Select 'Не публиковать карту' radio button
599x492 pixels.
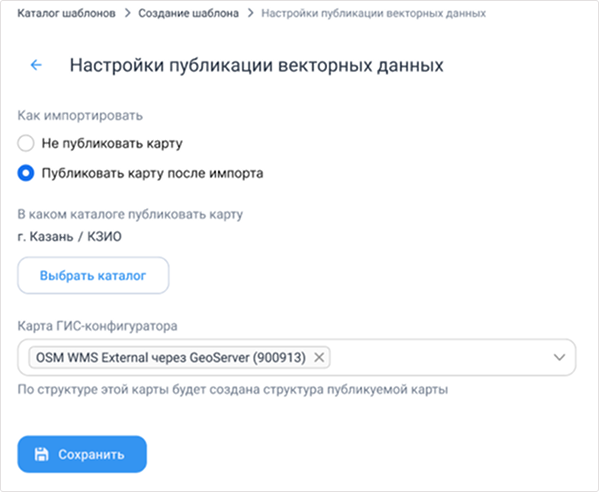tap(26, 143)
